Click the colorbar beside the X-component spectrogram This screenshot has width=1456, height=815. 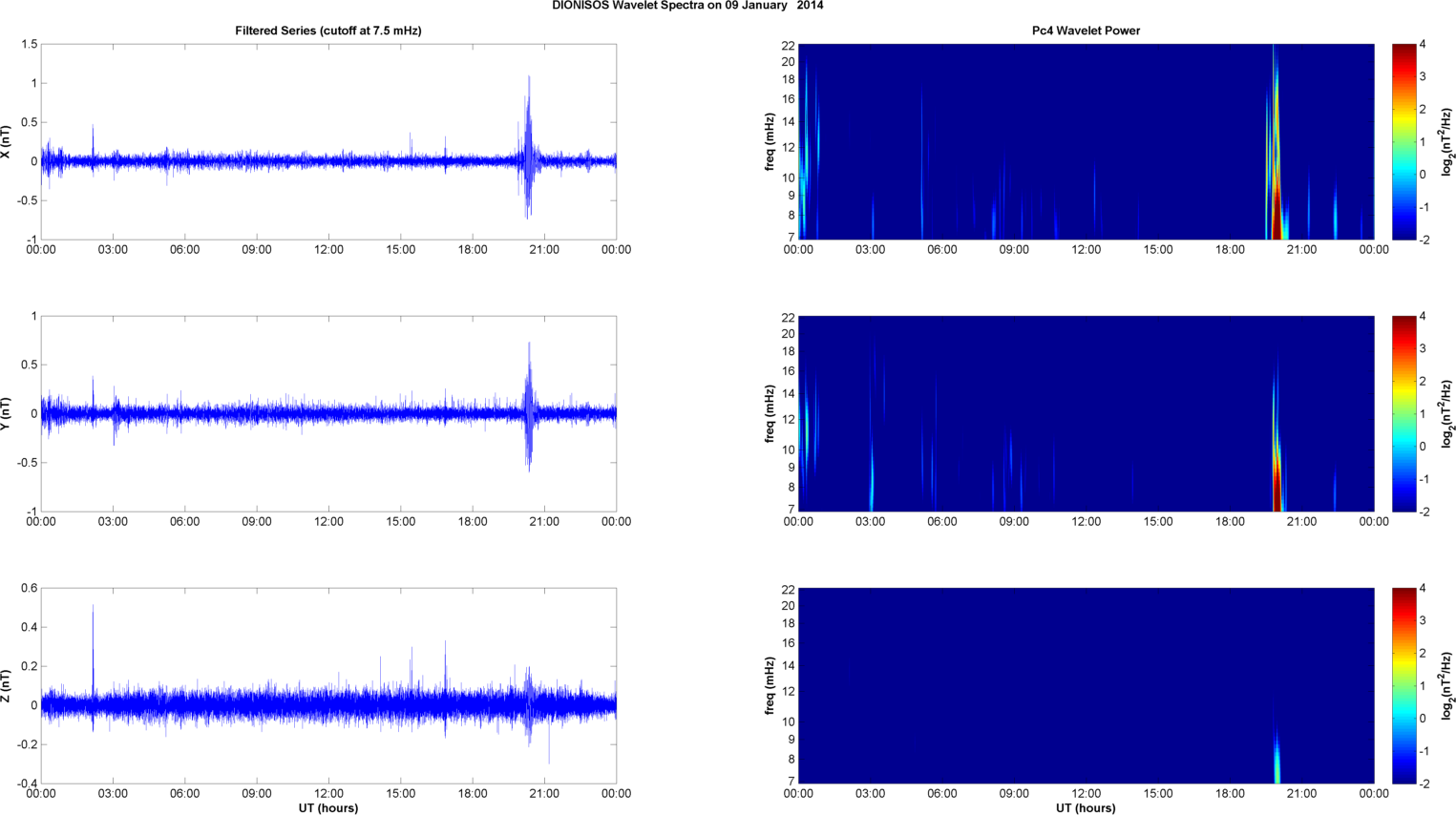coord(1403,142)
